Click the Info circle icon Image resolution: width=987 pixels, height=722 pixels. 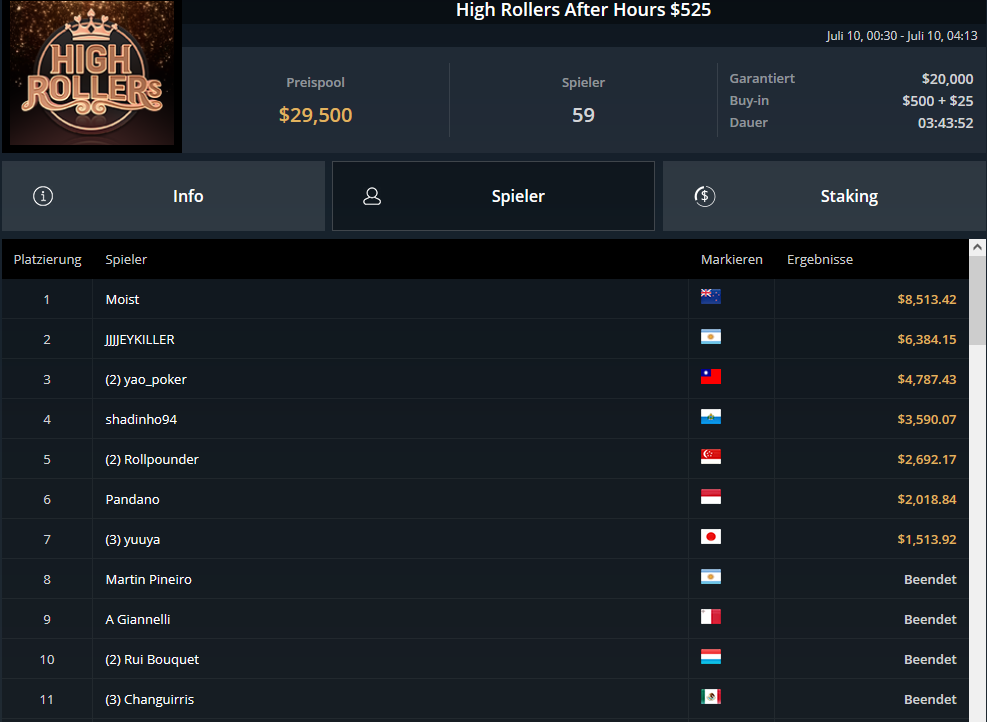(x=43, y=196)
